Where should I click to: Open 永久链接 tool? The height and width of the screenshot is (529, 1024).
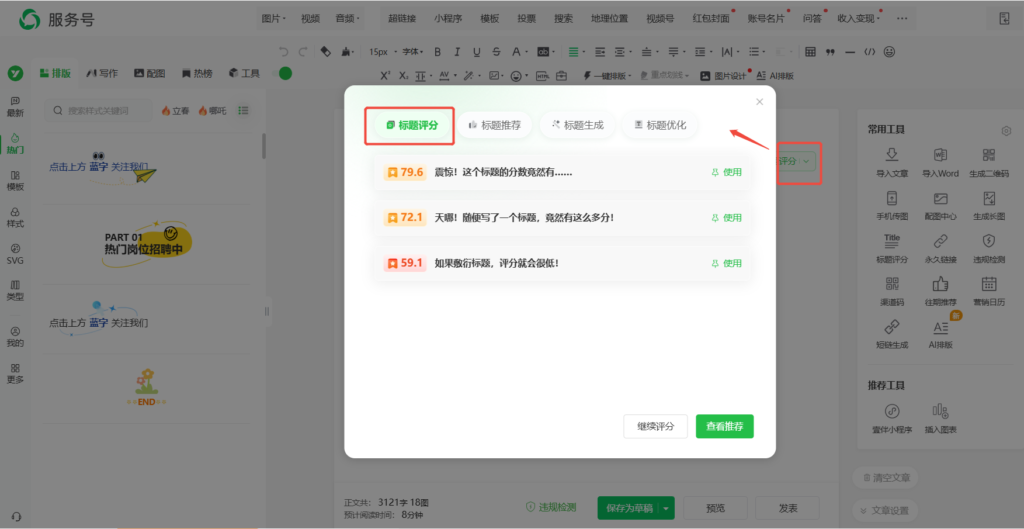tap(940, 248)
